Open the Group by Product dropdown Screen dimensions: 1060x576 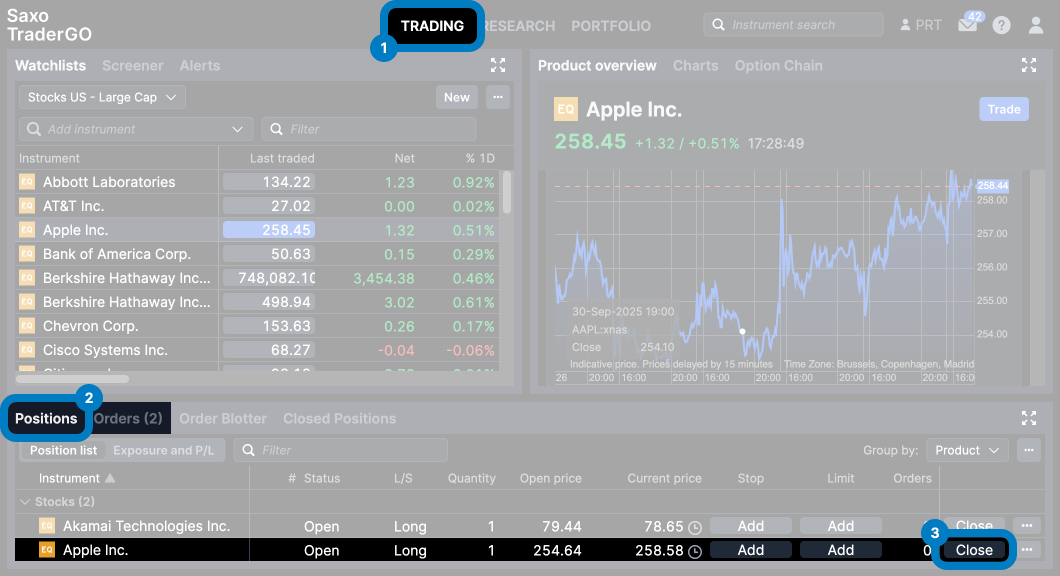967,451
